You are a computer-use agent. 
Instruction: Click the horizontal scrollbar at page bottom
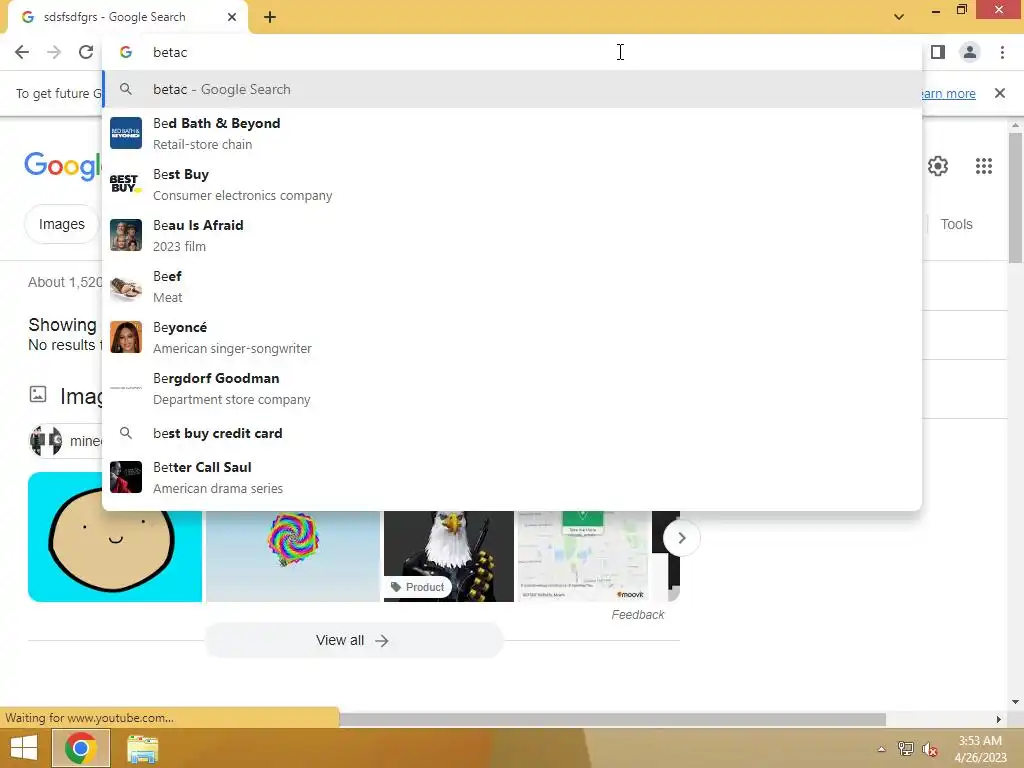click(x=612, y=719)
